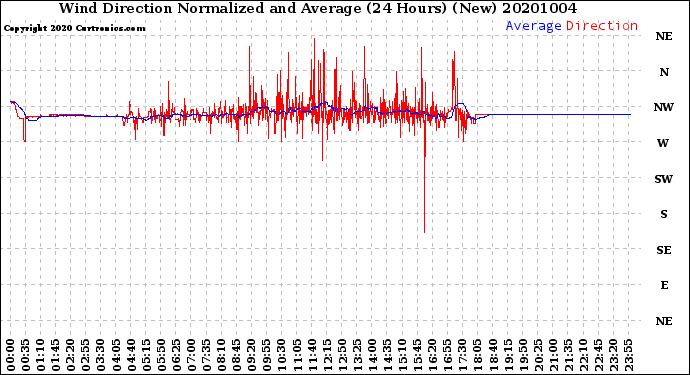690x375 pixels.
Task: Click the chart title text
Action: pyautogui.click(x=318, y=8)
